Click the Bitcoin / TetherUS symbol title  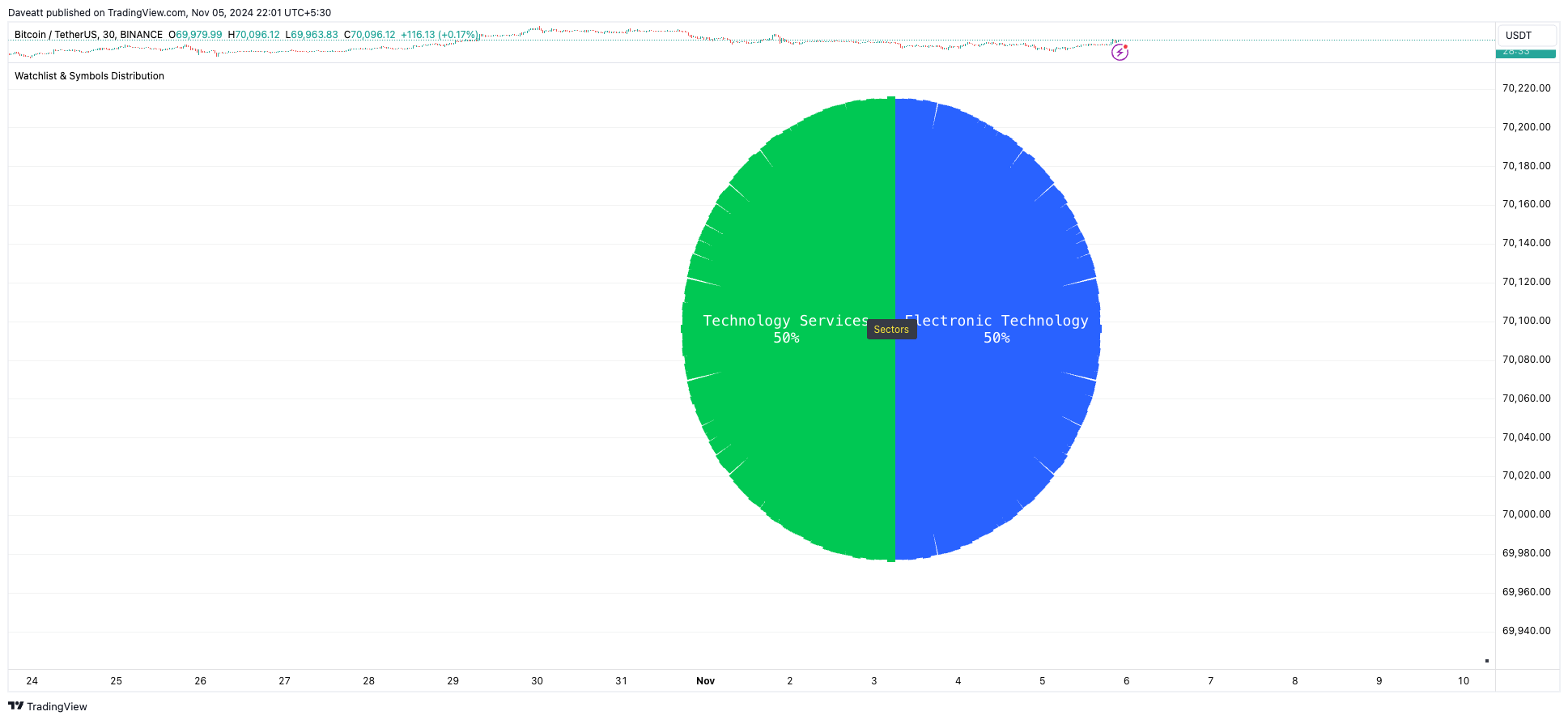pos(88,35)
